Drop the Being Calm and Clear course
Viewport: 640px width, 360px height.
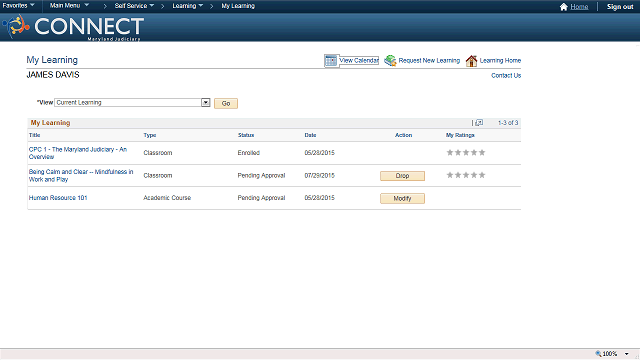402,176
